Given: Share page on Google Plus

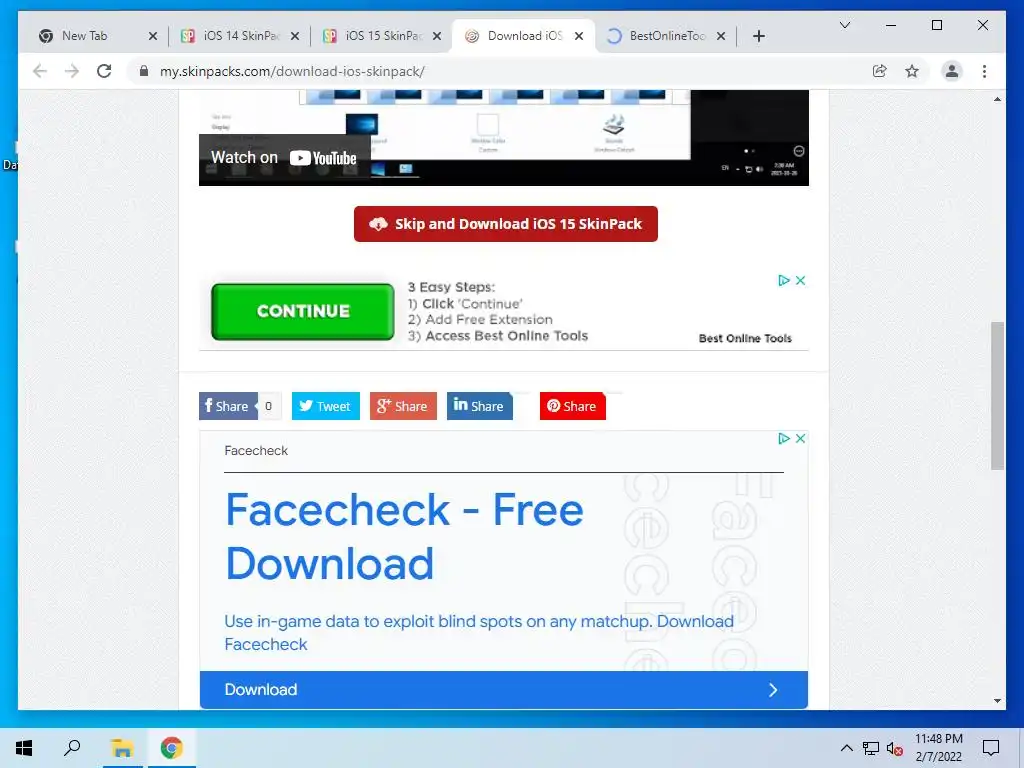Looking at the screenshot, I should tap(403, 406).
